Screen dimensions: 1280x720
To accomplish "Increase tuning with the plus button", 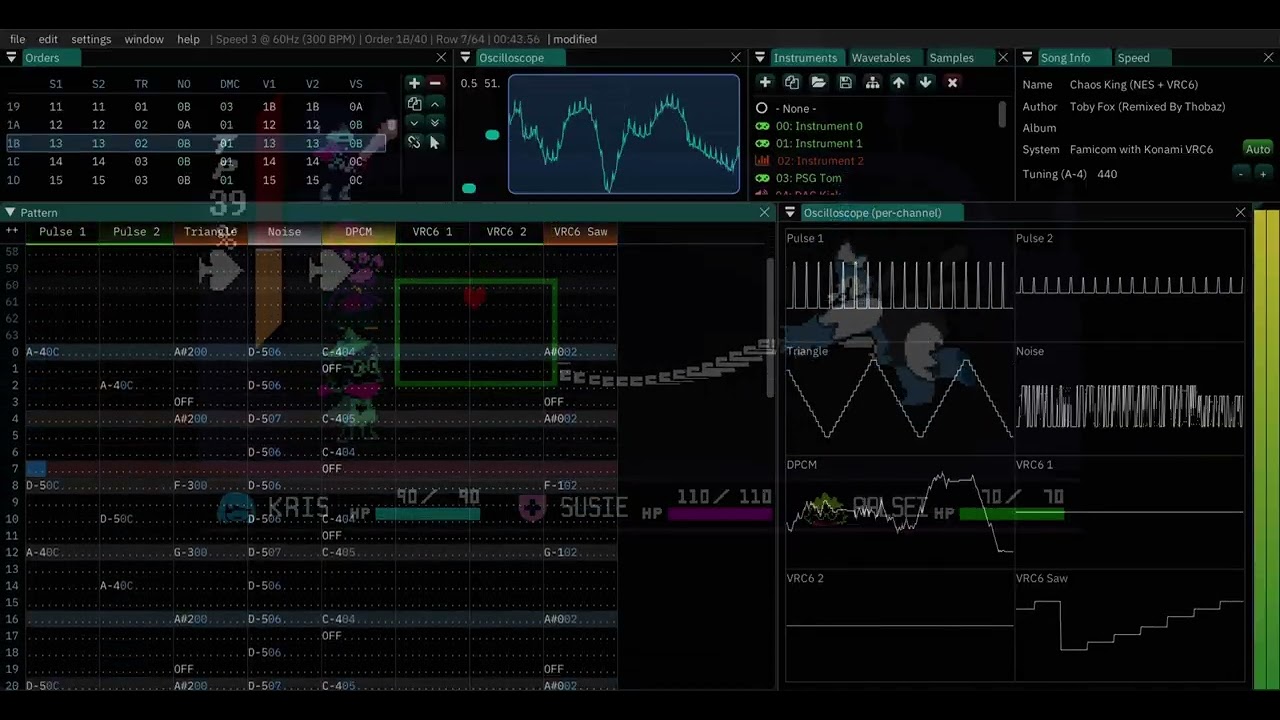I will [1263, 174].
